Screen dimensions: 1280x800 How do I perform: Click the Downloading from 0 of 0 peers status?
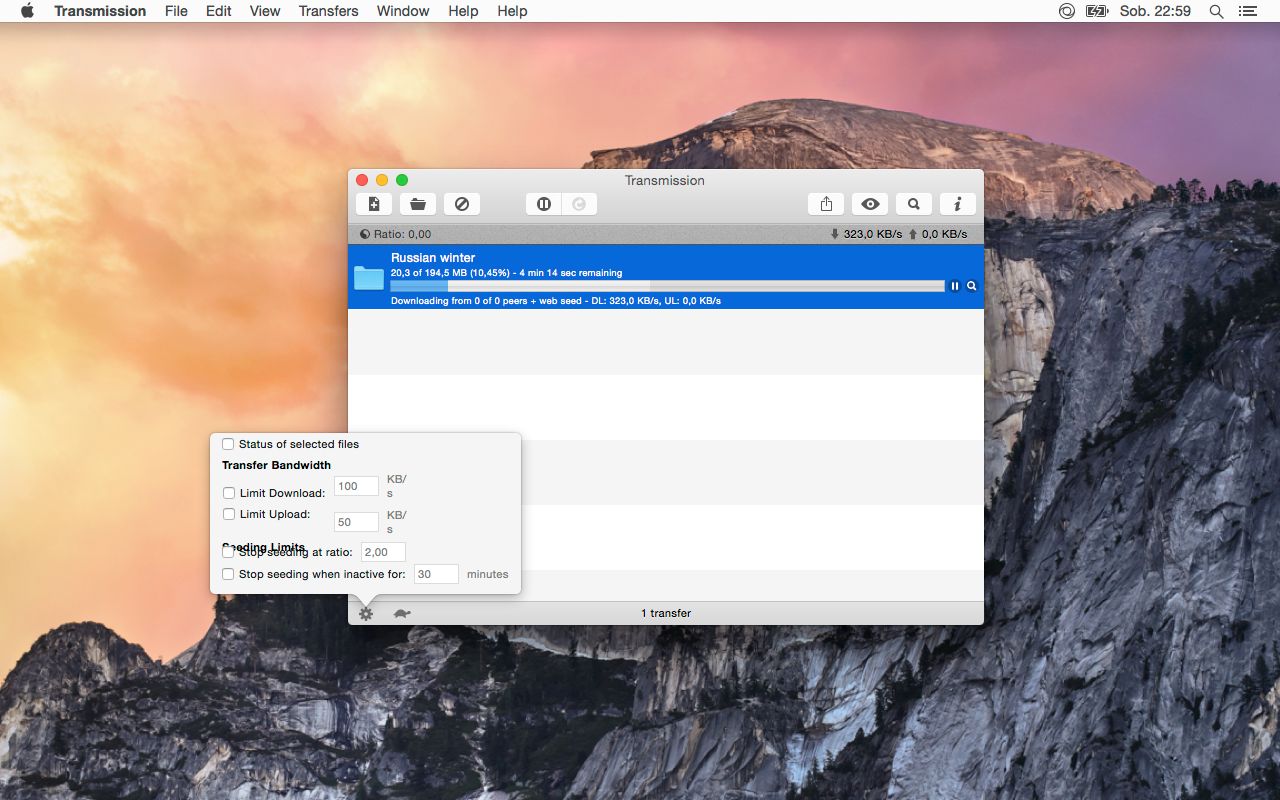click(x=556, y=300)
